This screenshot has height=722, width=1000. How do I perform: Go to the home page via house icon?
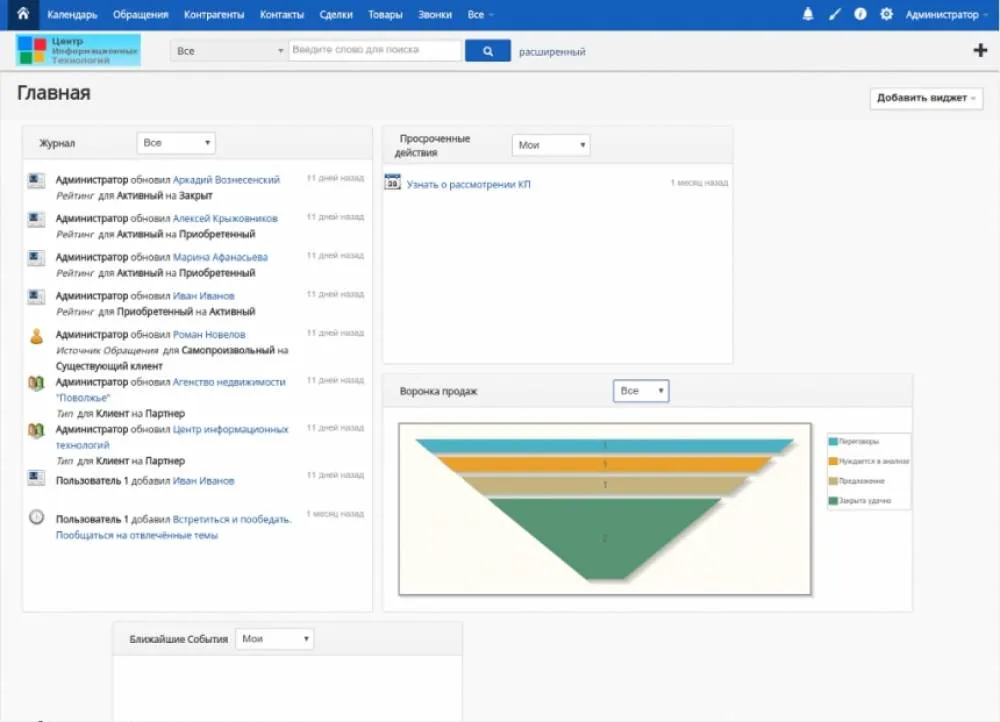23,13
